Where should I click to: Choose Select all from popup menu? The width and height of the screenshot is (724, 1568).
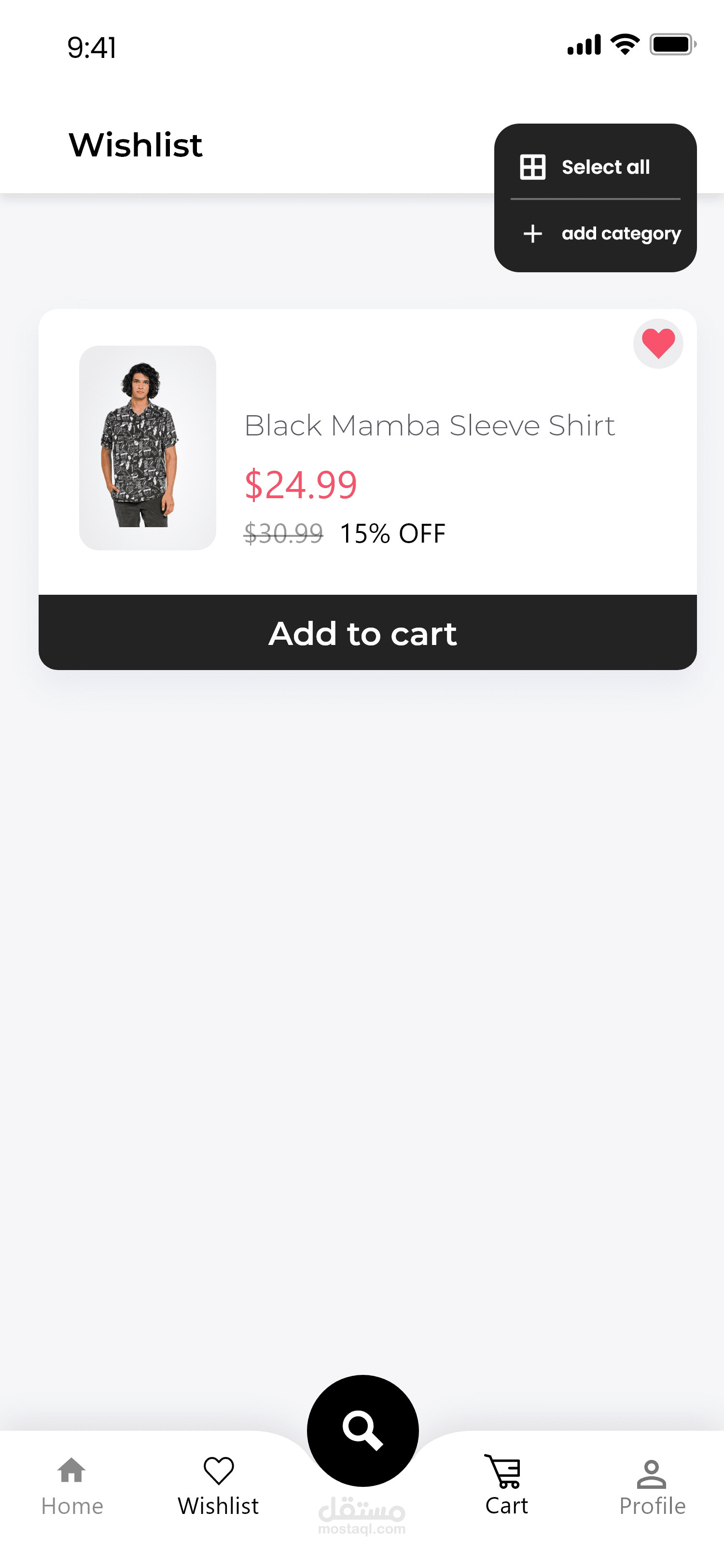pos(605,167)
